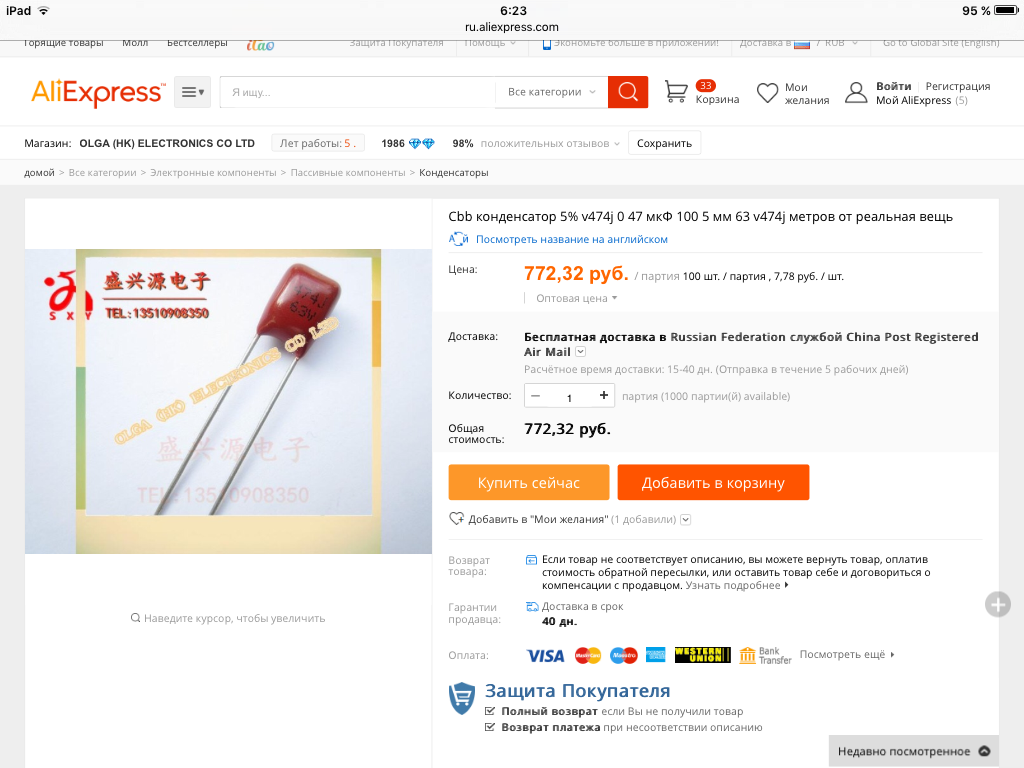1024x768 pixels.
Task: Click the Я ищу search field
Action: coord(357,92)
